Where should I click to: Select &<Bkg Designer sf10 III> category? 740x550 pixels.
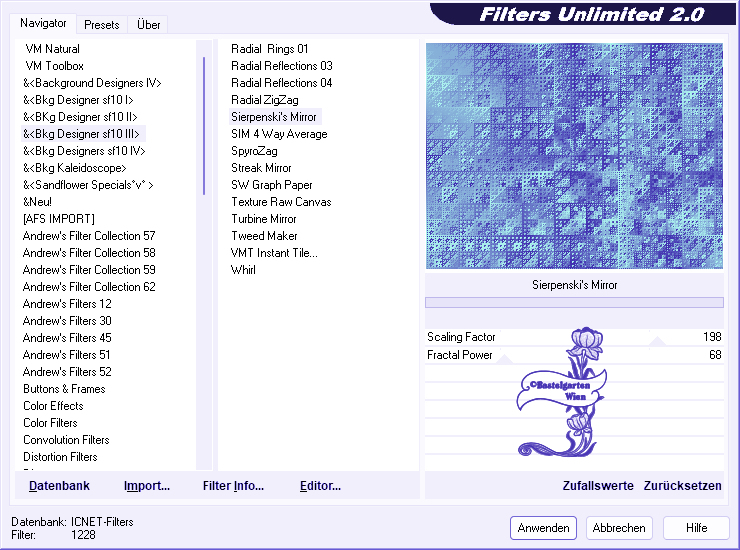[81, 134]
